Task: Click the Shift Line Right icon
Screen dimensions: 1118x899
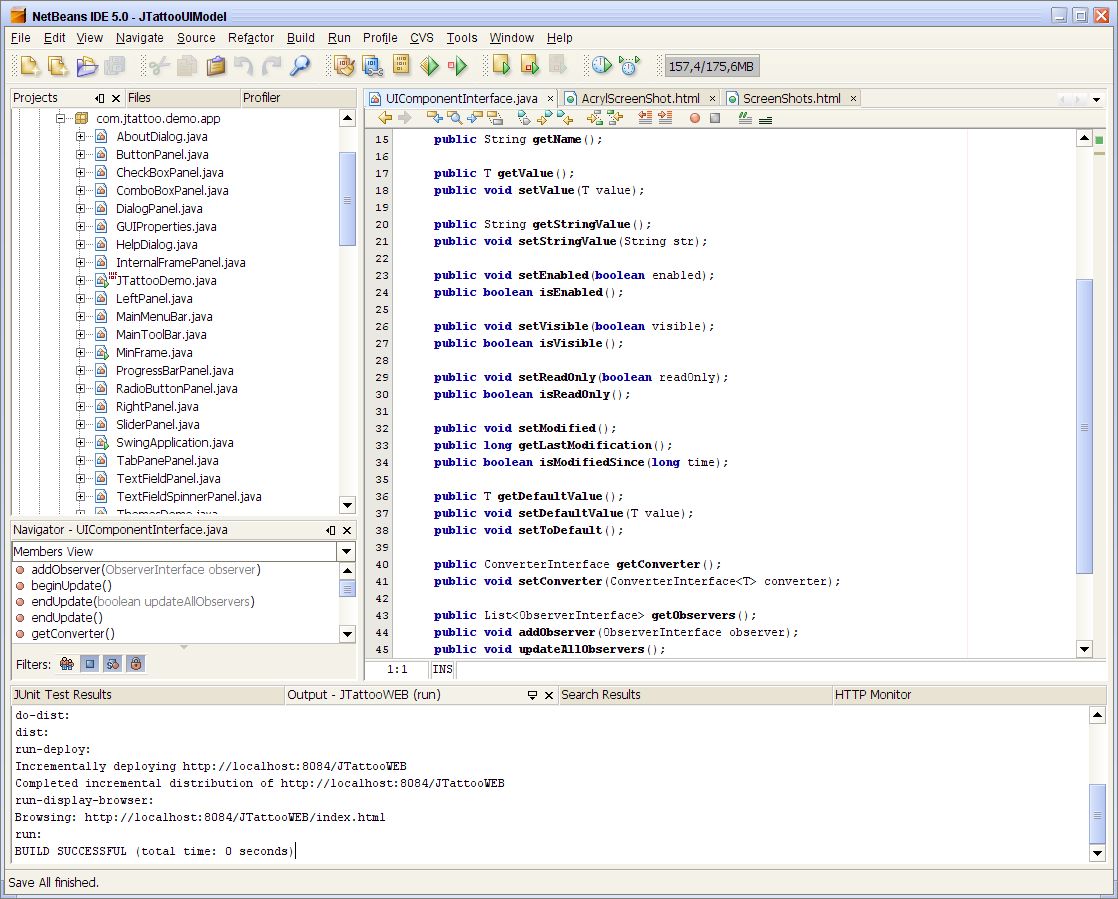Action: coord(665,118)
